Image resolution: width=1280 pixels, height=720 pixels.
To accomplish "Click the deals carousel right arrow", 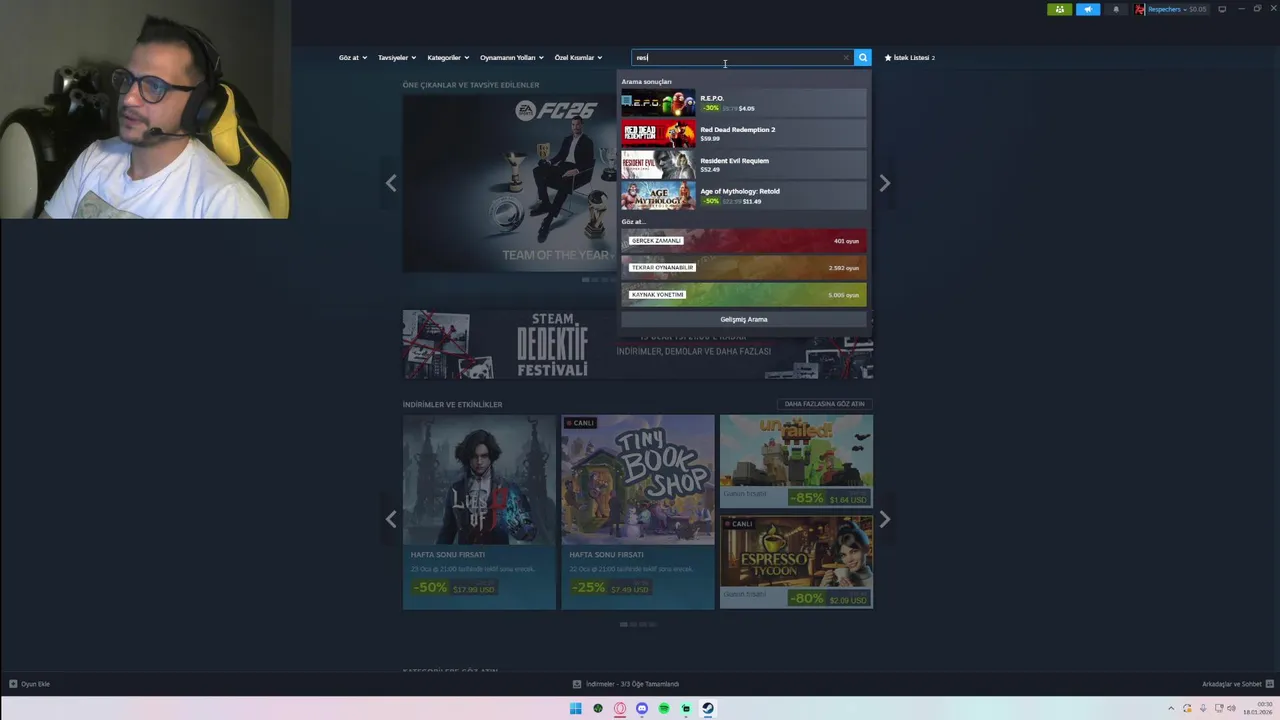I will coord(884,519).
